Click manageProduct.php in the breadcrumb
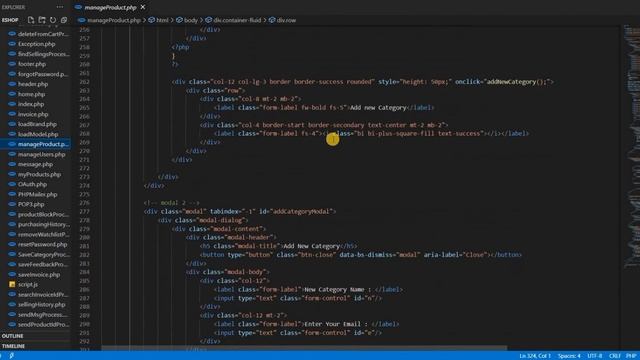640x360 pixels. (113, 20)
